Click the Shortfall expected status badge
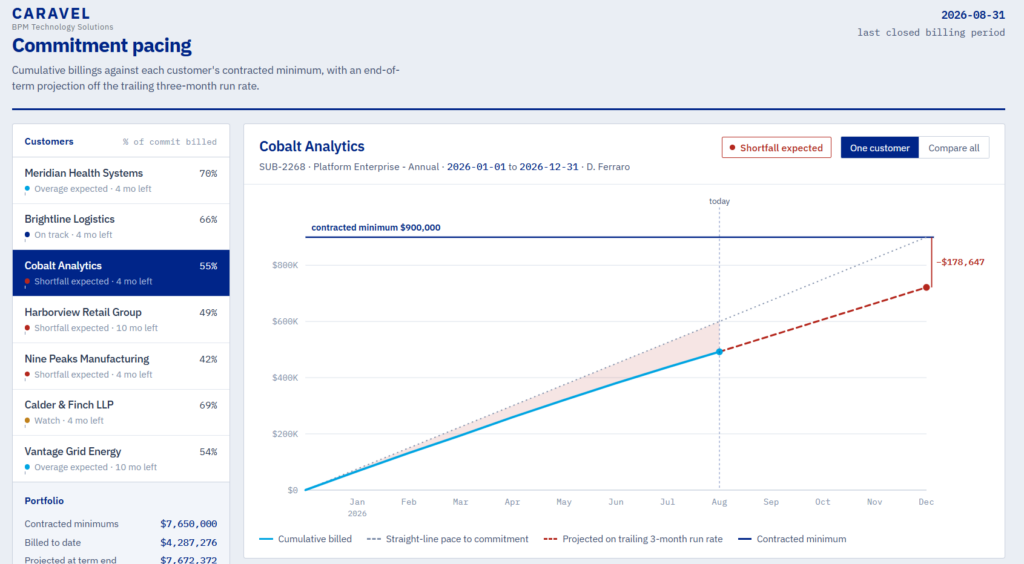Image resolution: width=1024 pixels, height=564 pixels. click(x=776, y=148)
